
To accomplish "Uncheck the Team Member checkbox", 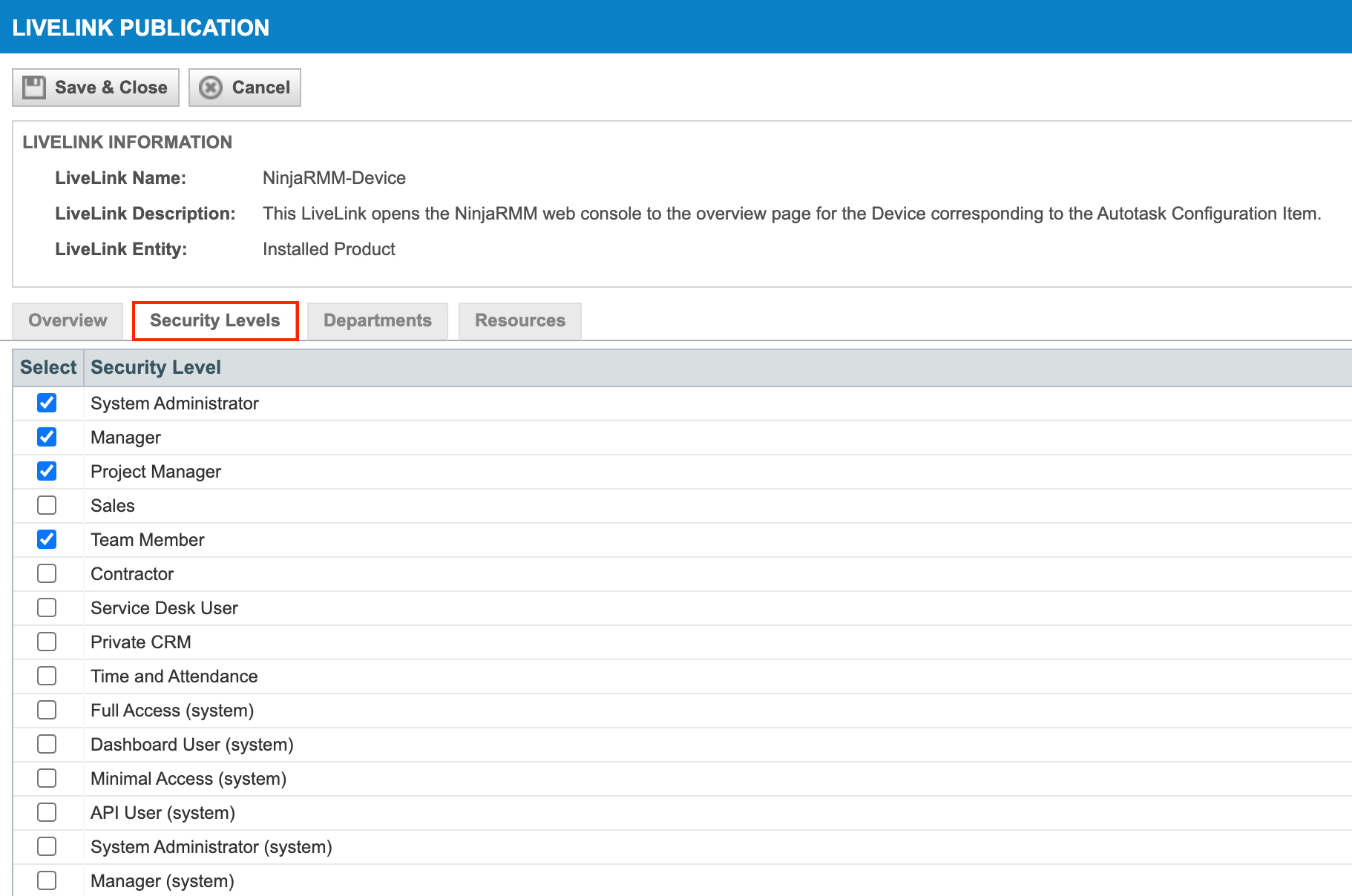I will (x=47, y=539).
